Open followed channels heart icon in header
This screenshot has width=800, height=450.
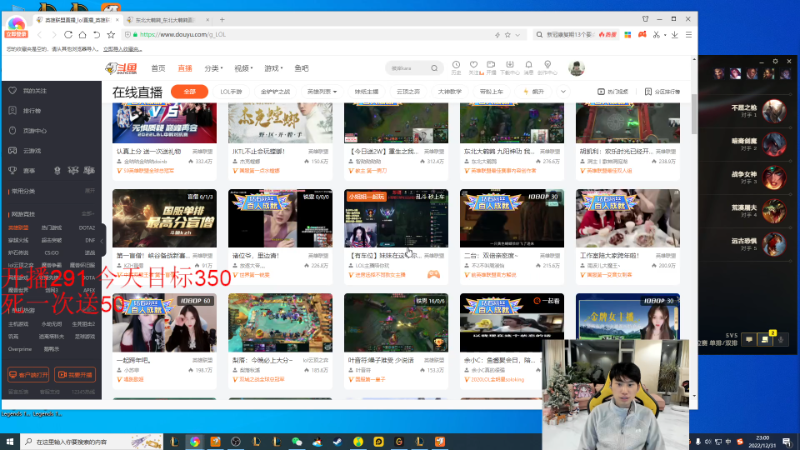pos(473,65)
